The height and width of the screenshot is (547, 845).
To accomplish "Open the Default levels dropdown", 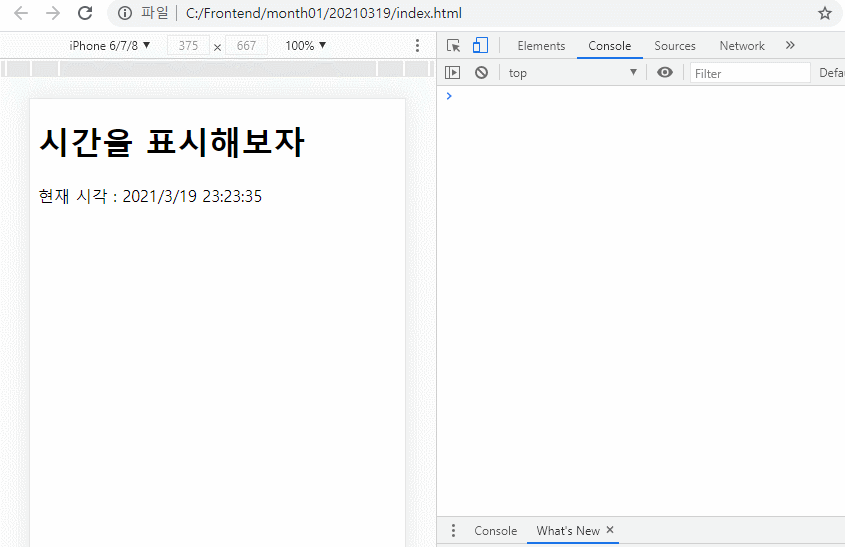I will 831,73.
